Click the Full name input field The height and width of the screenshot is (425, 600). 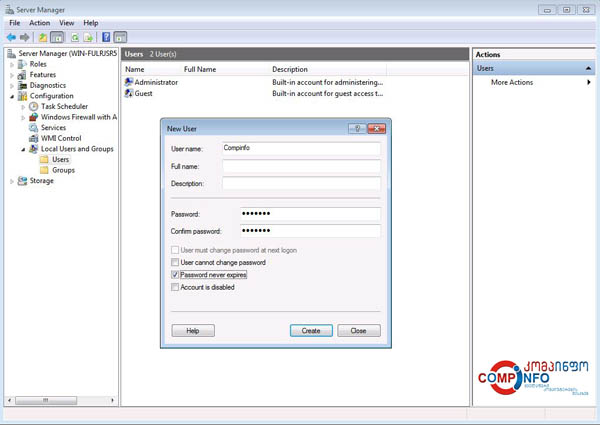click(301, 166)
